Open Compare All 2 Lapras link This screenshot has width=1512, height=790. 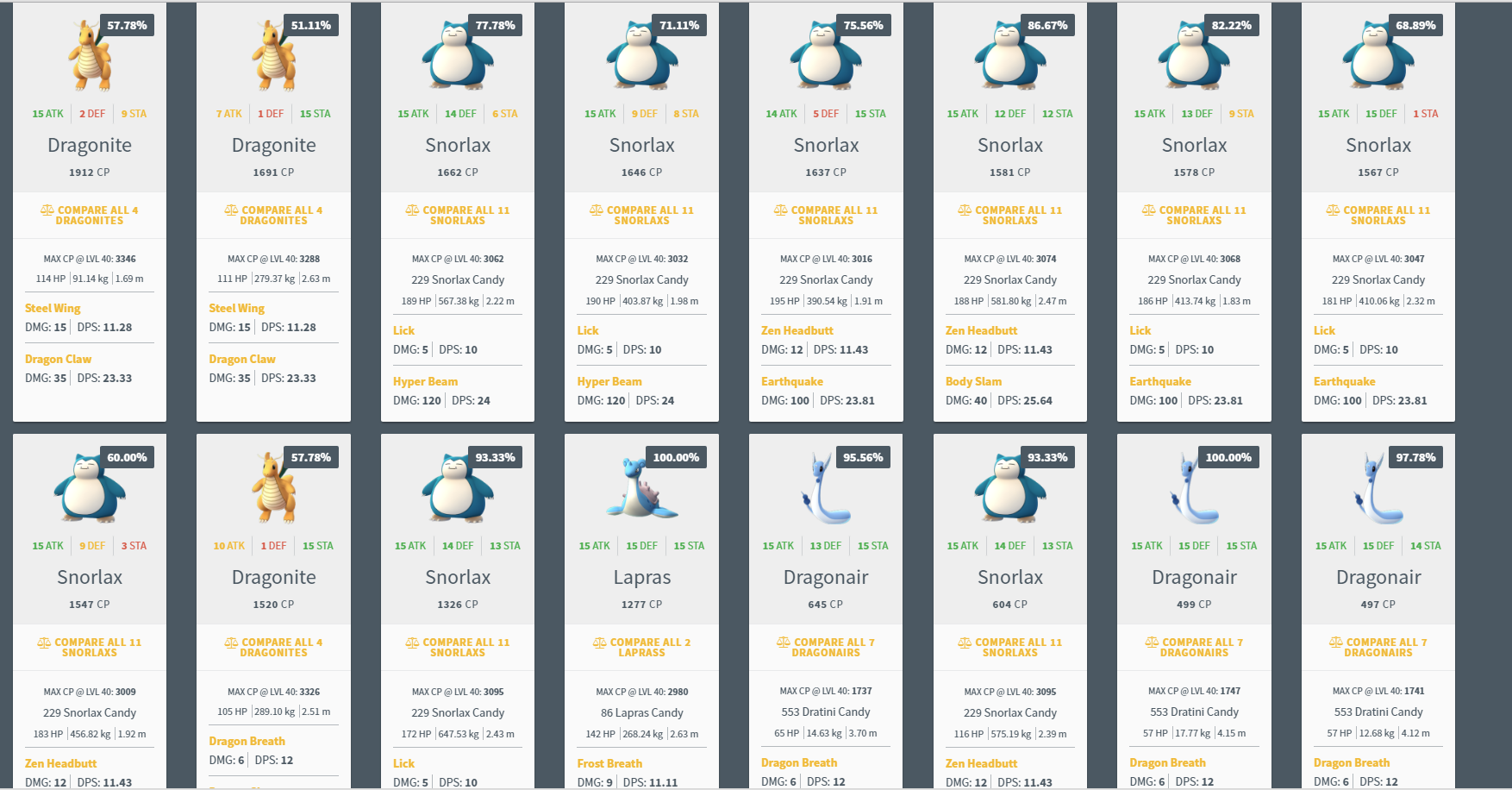point(642,648)
